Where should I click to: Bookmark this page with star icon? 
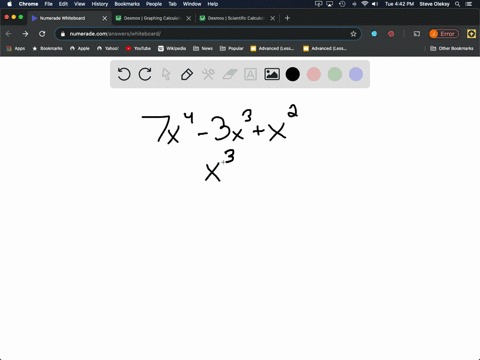click(353, 34)
